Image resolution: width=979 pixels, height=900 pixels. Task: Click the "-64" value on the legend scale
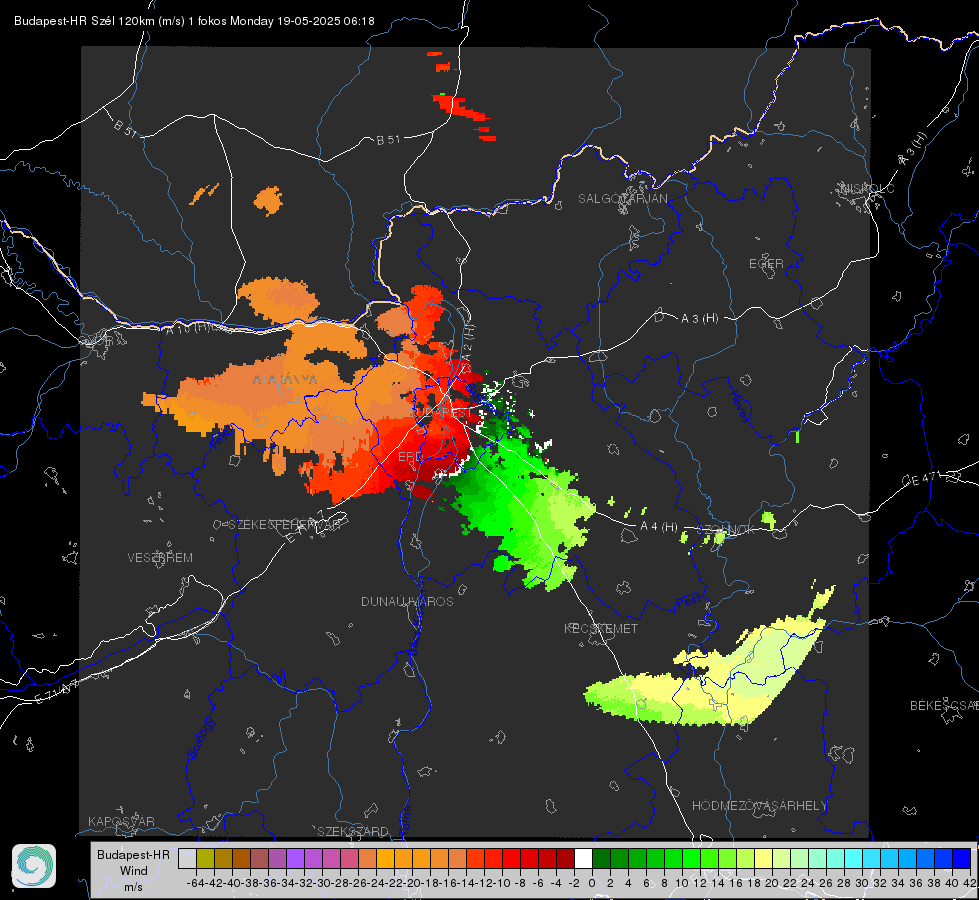pos(196,883)
